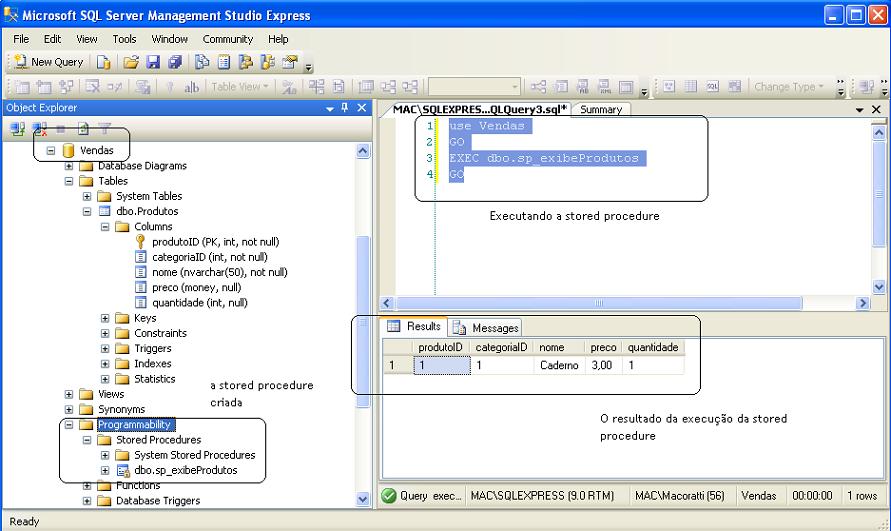
Task: Expand the Database Triggers folder
Action: 87,501
